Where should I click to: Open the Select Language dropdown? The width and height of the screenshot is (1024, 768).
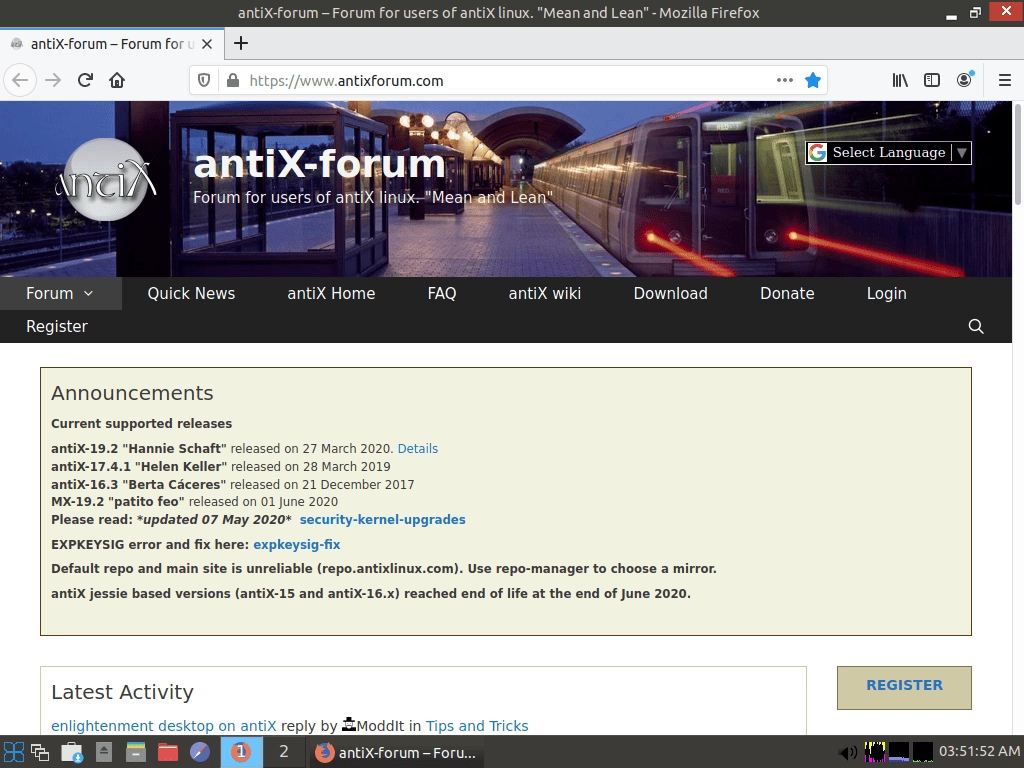point(888,153)
